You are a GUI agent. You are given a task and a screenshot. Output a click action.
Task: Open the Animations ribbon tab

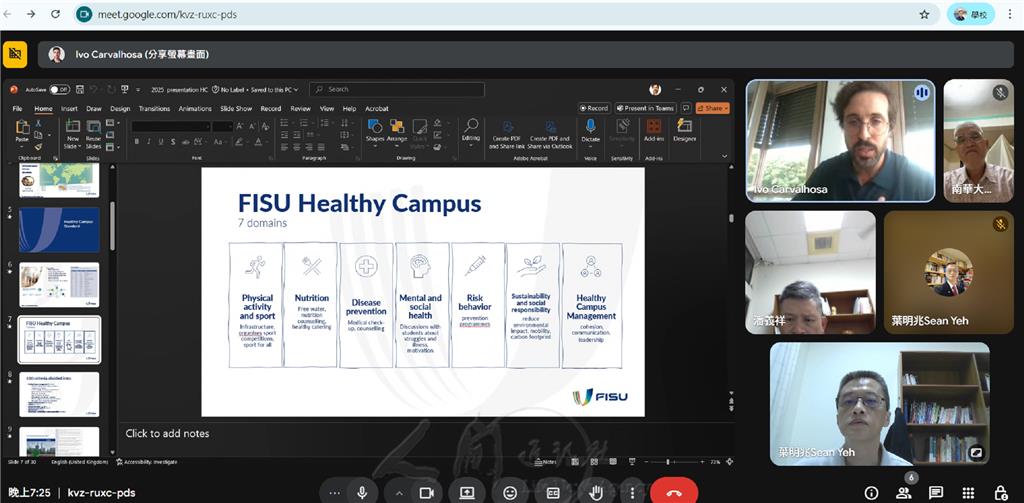[x=195, y=108]
